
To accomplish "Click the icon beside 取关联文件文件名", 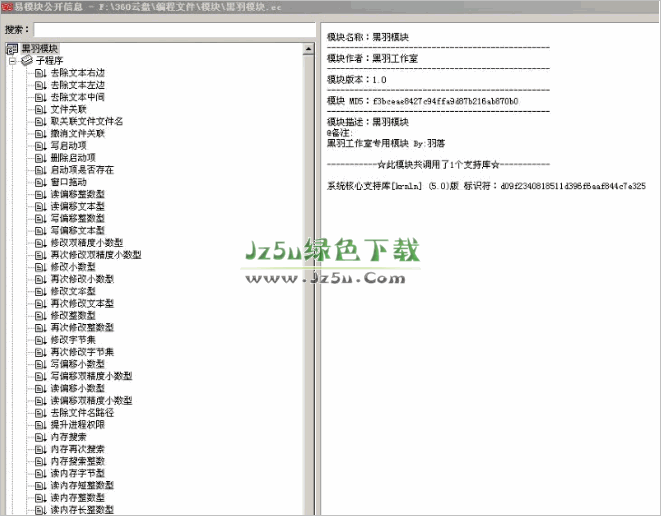I will (x=41, y=121).
